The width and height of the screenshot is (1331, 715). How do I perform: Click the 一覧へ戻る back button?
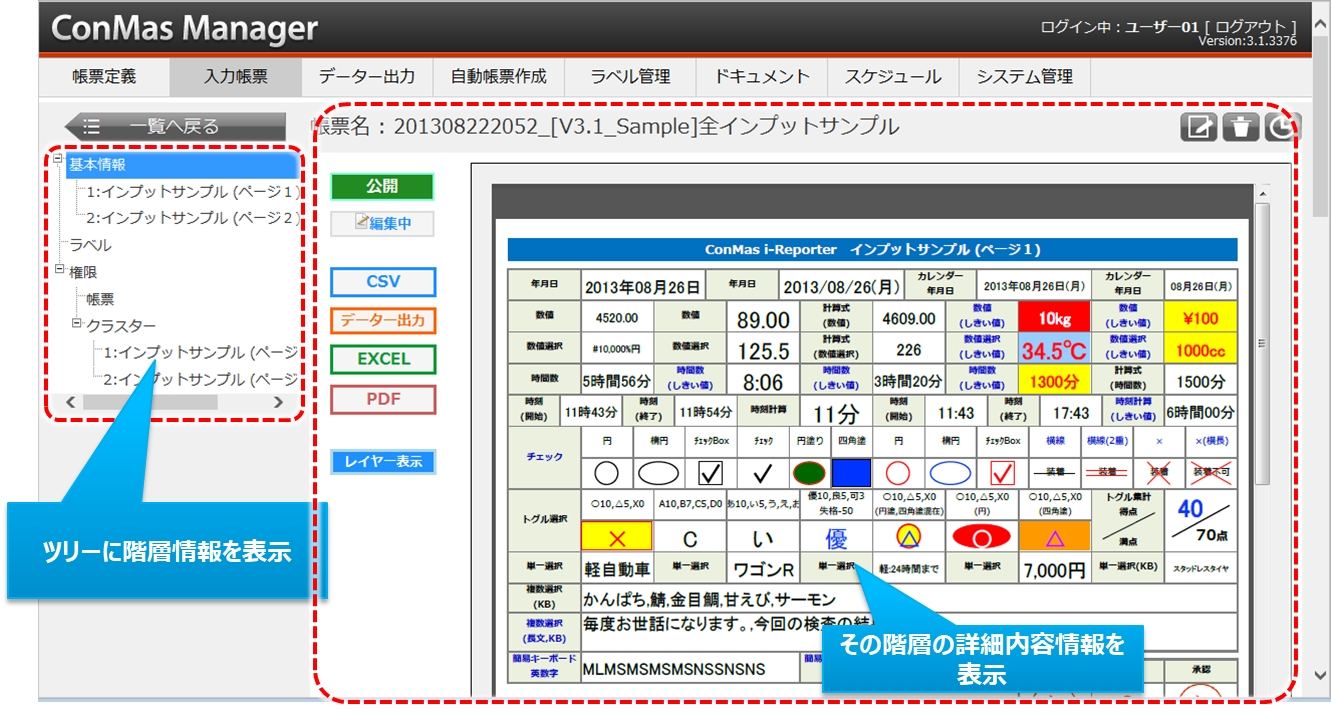(x=175, y=127)
